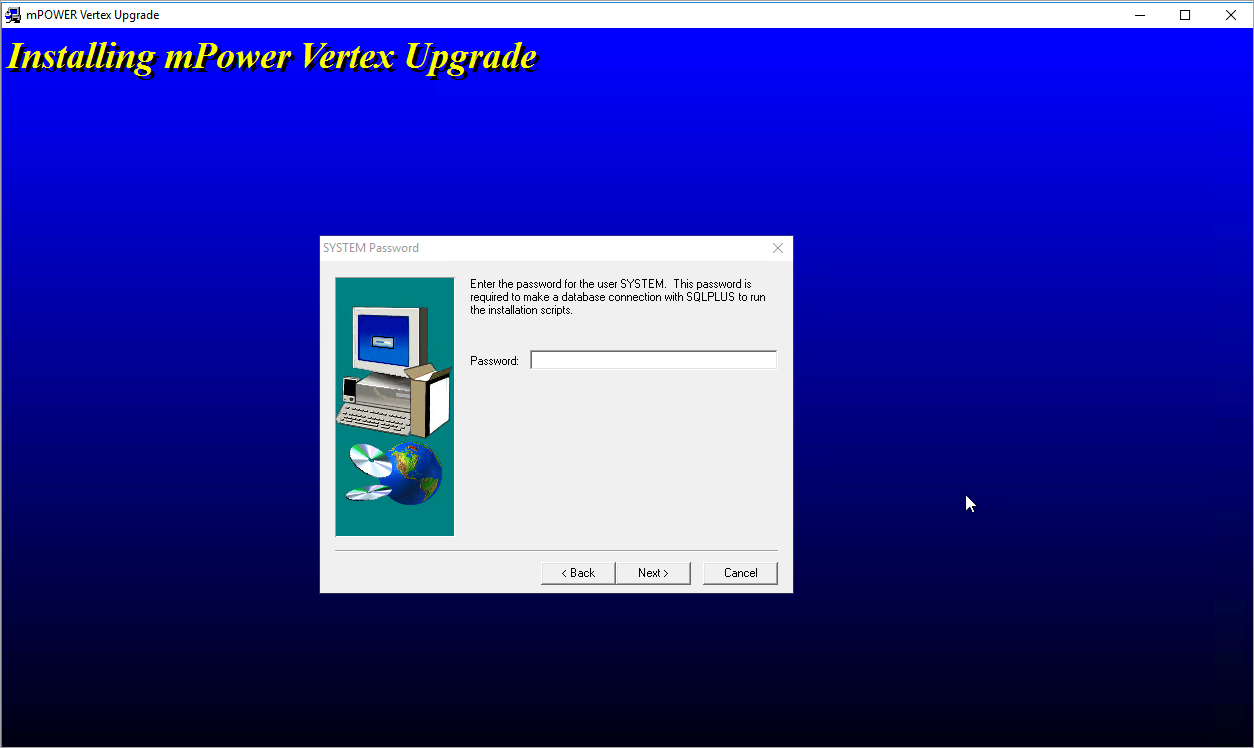Click the computer and globe installer image

395,407
